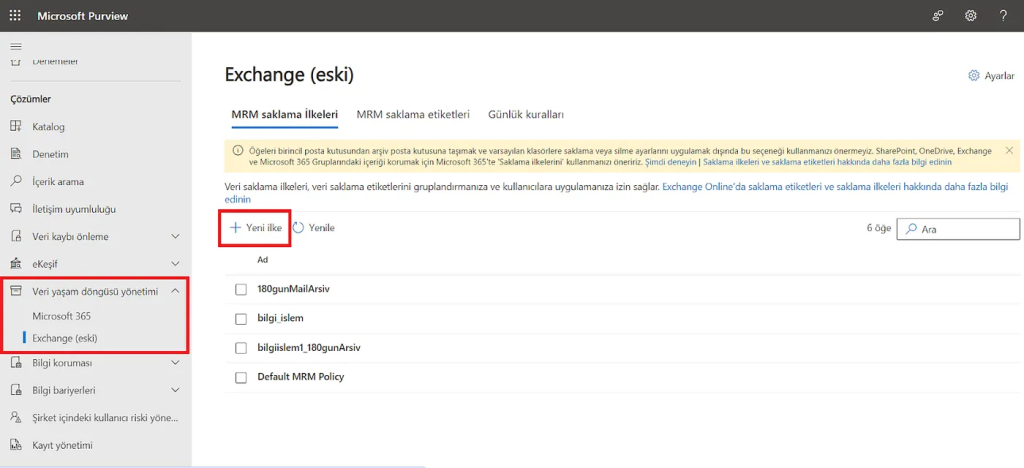Screen dimensions: 1024x468
Task: Tick the Default MRM Policy checkbox
Action: coord(240,377)
